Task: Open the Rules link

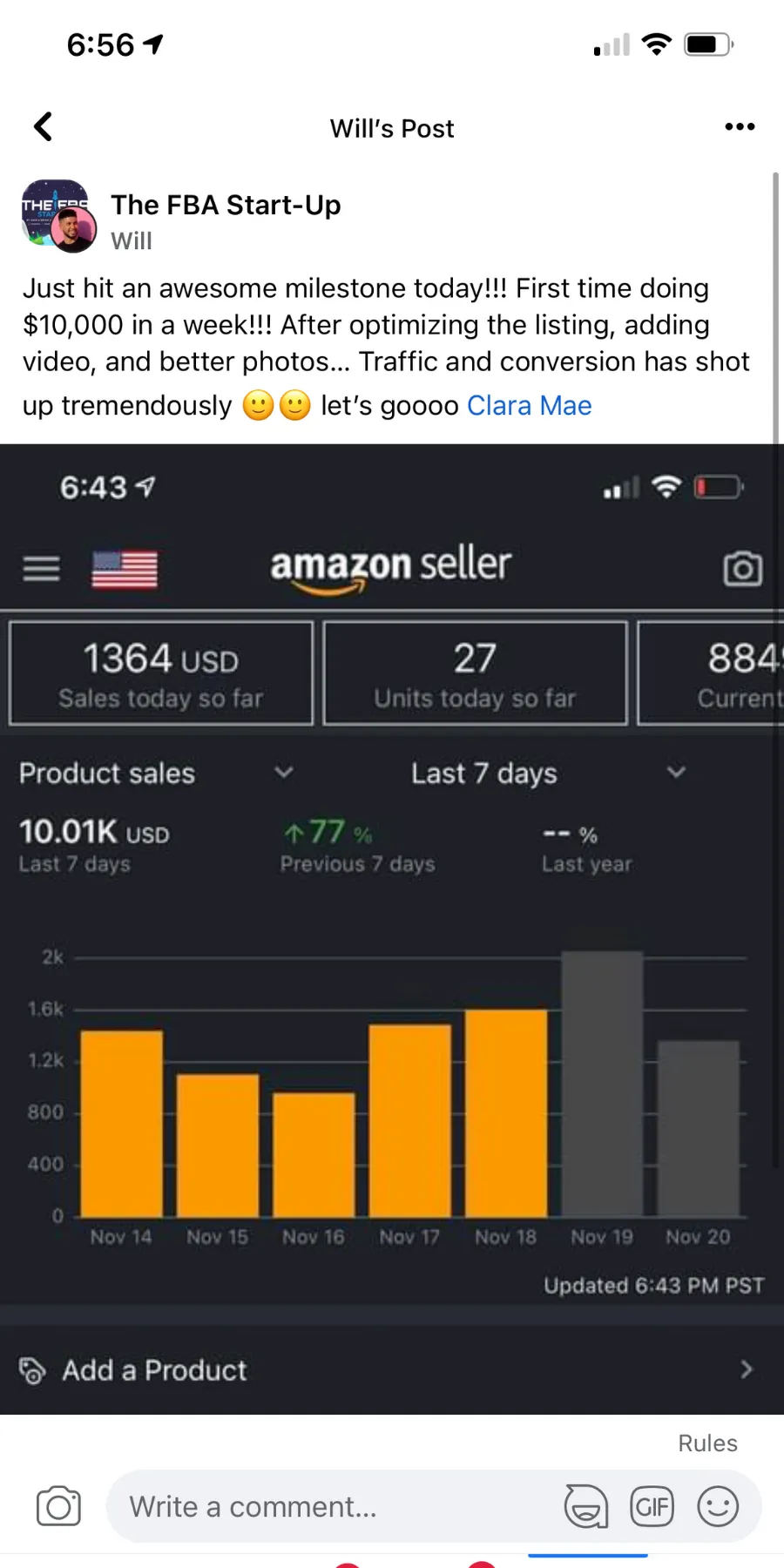Action: pos(707,1443)
